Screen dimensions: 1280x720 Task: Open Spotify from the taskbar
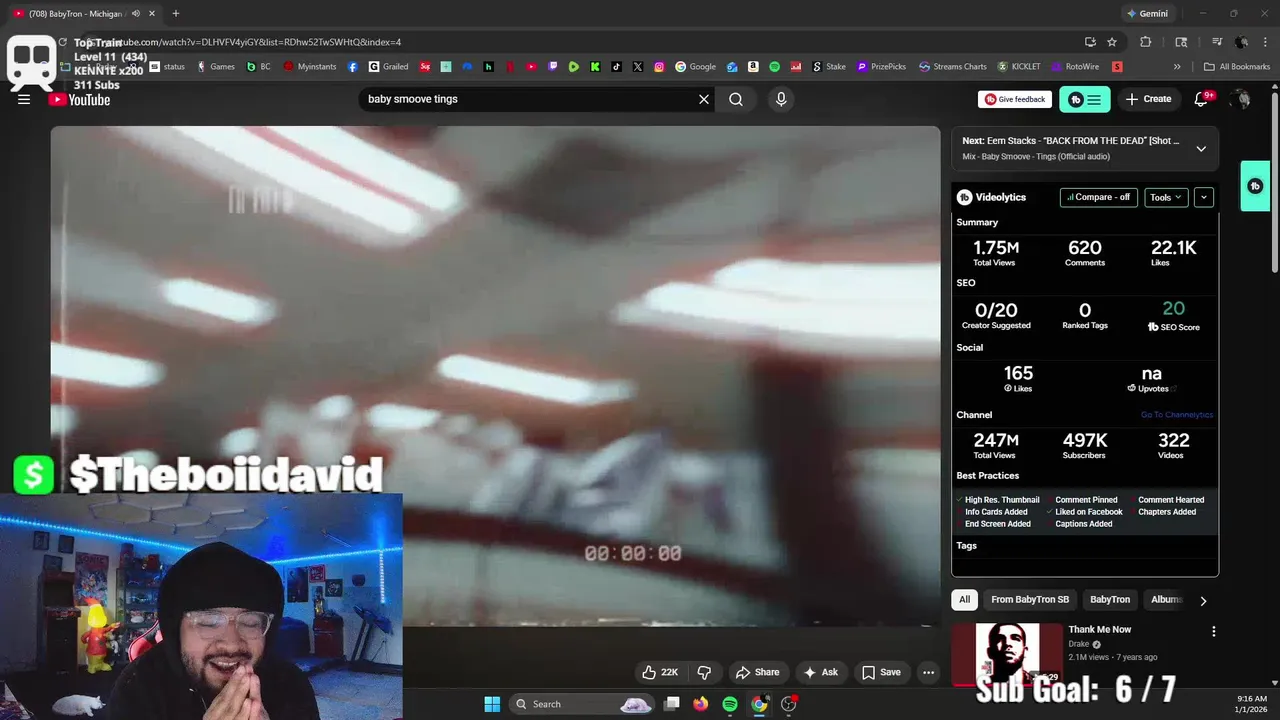pos(730,704)
